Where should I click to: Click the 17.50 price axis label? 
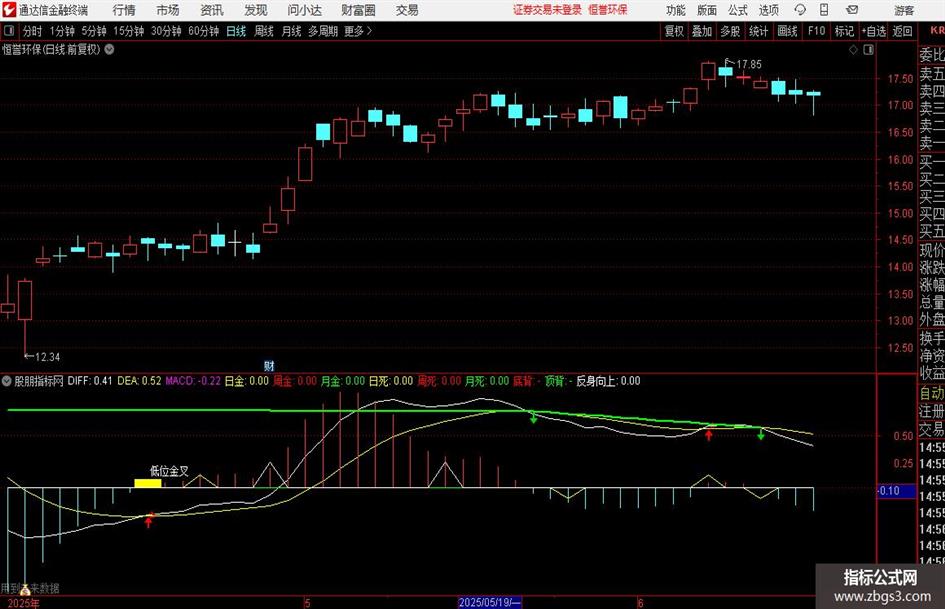pyautogui.click(x=900, y=79)
